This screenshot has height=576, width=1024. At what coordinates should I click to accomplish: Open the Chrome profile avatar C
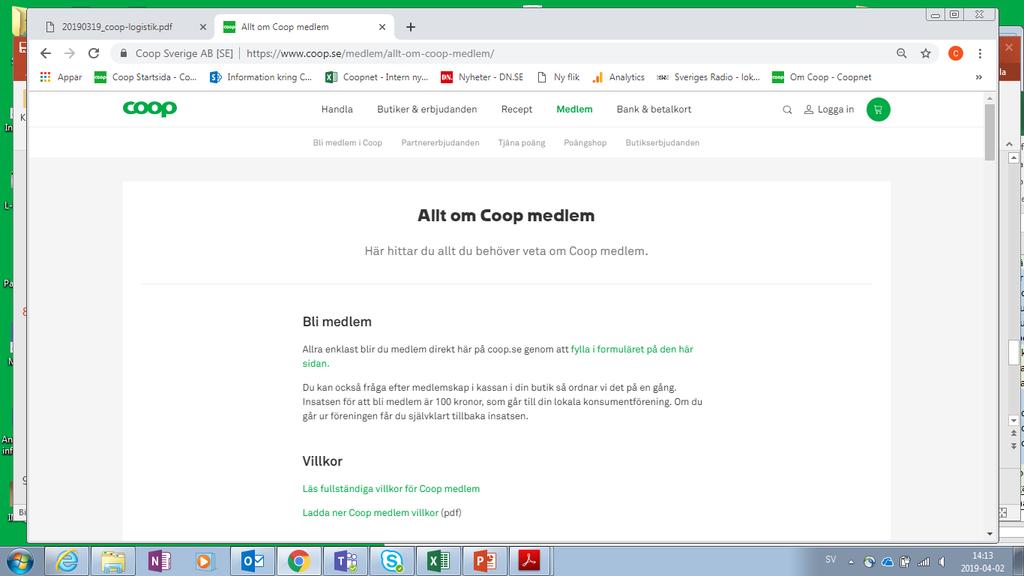(955, 54)
